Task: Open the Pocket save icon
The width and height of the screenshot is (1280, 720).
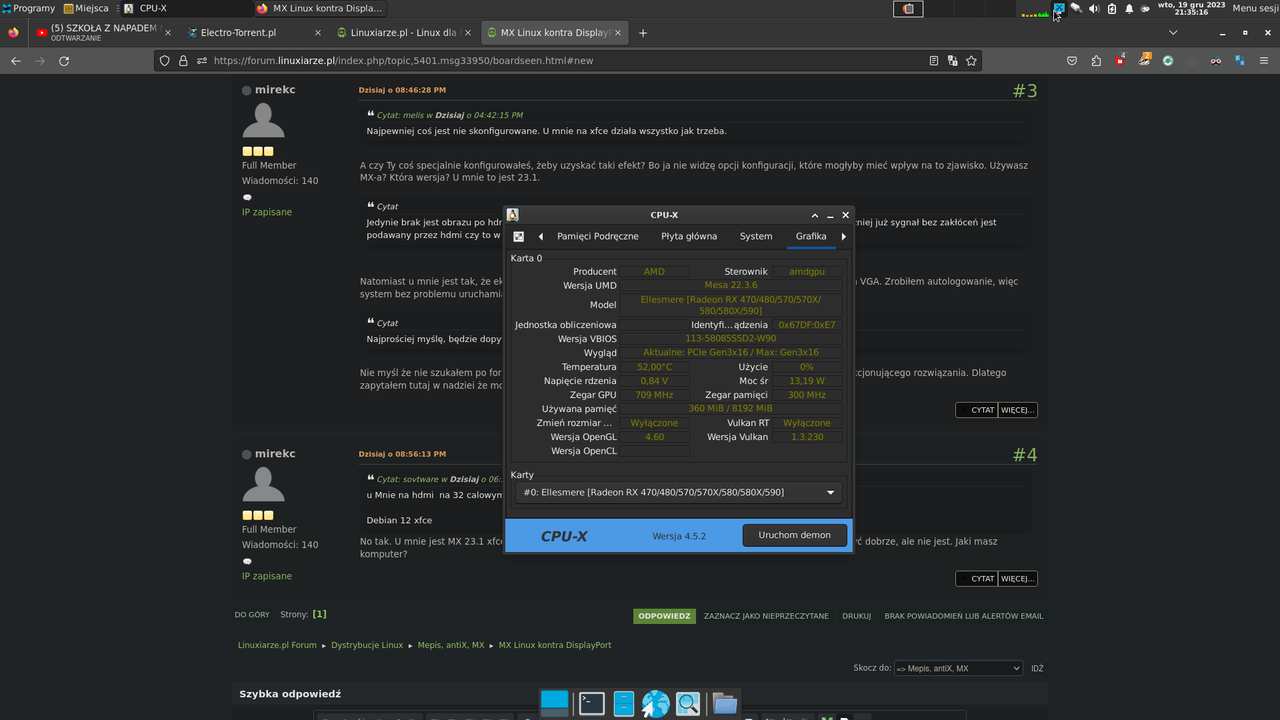Action: [1072, 61]
